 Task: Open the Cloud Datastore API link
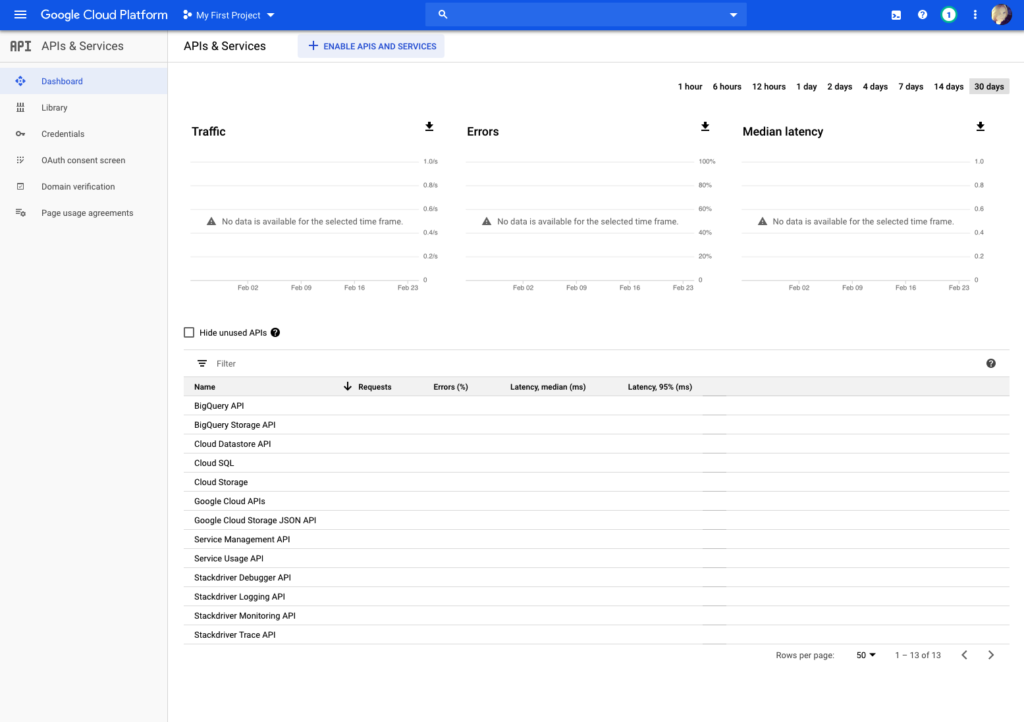click(x=232, y=444)
